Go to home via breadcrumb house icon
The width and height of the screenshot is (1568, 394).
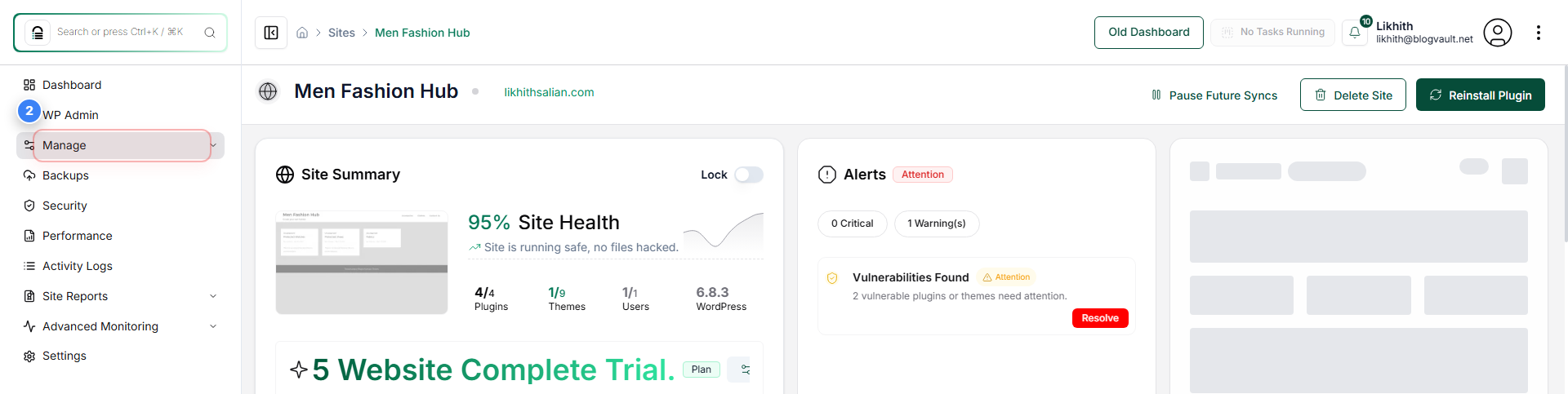[x=302, y=33]
